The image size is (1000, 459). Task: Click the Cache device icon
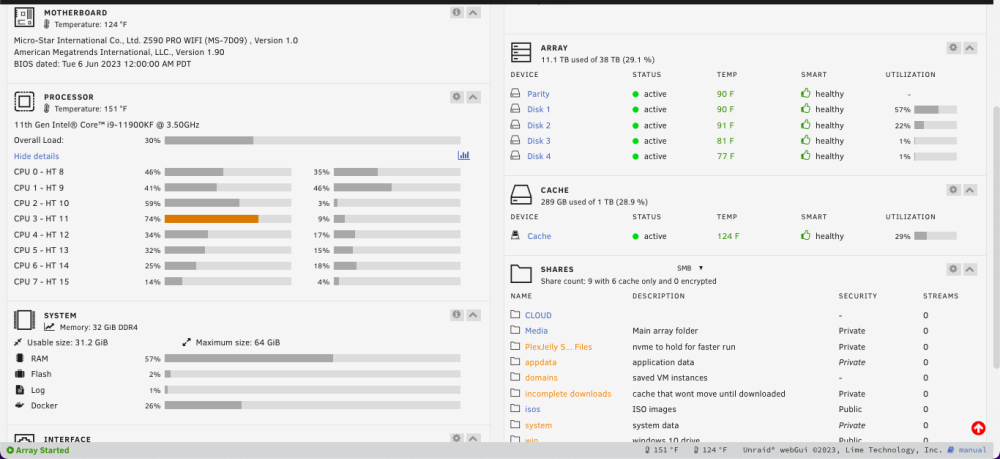(515, 235)
